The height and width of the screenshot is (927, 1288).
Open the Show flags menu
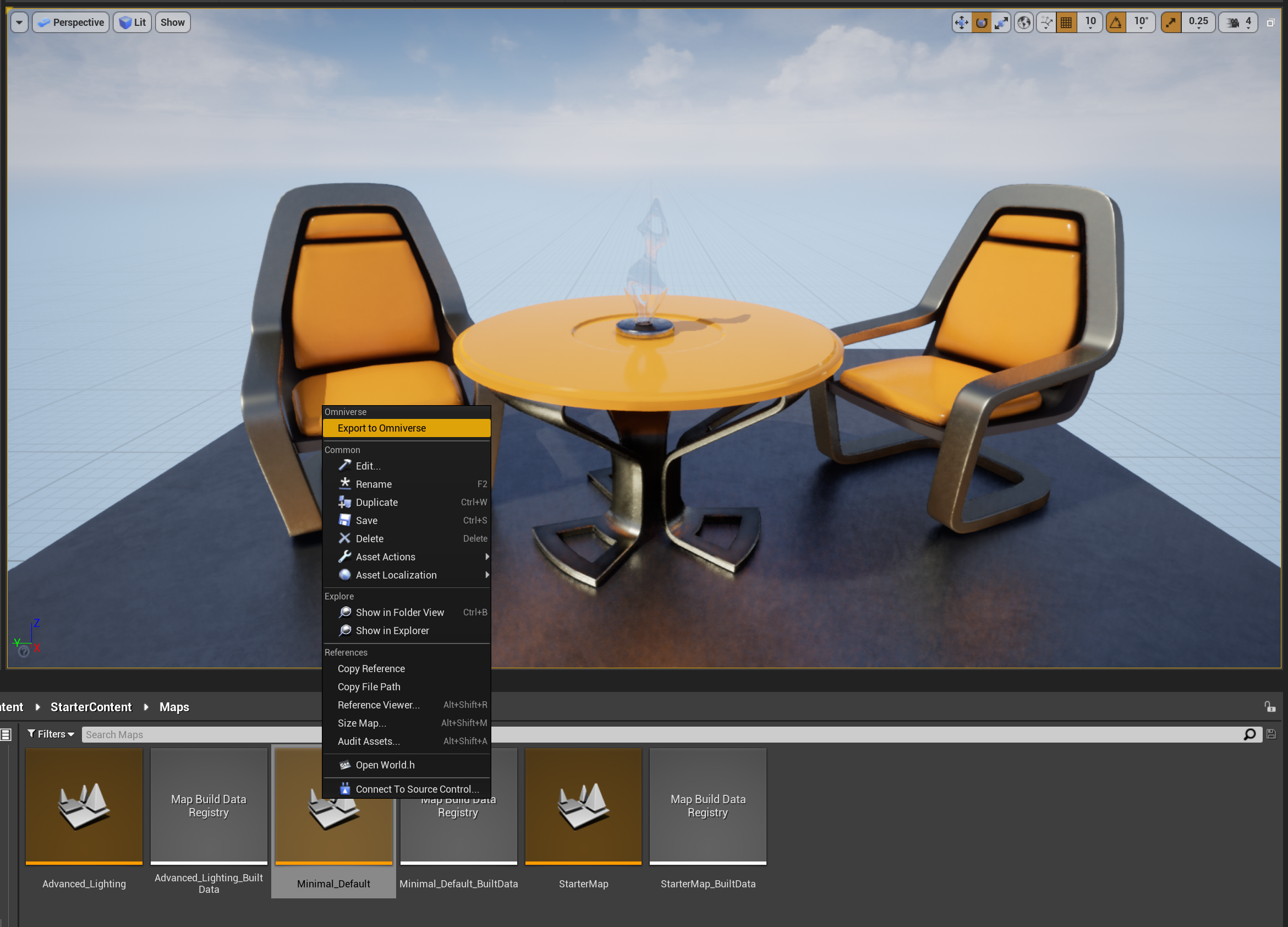tap(173, 23)
